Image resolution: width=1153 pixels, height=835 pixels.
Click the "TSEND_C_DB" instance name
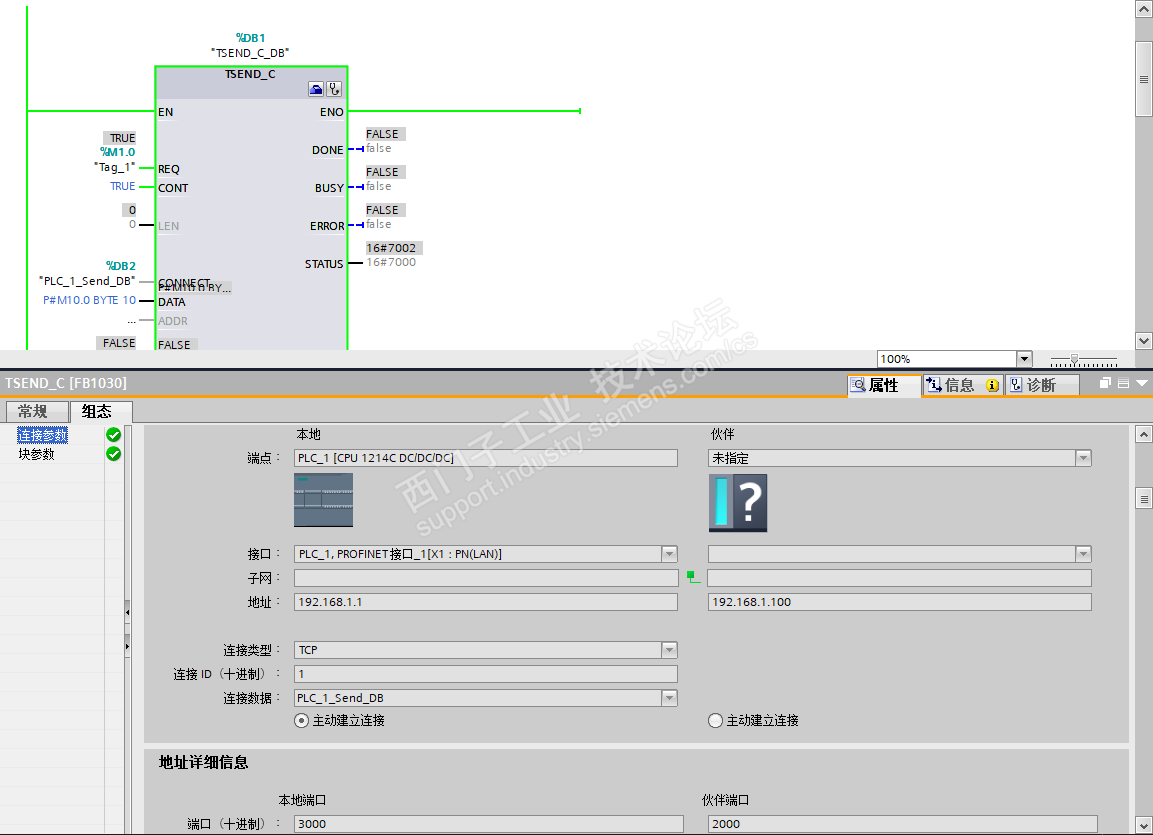pos(250,53)
